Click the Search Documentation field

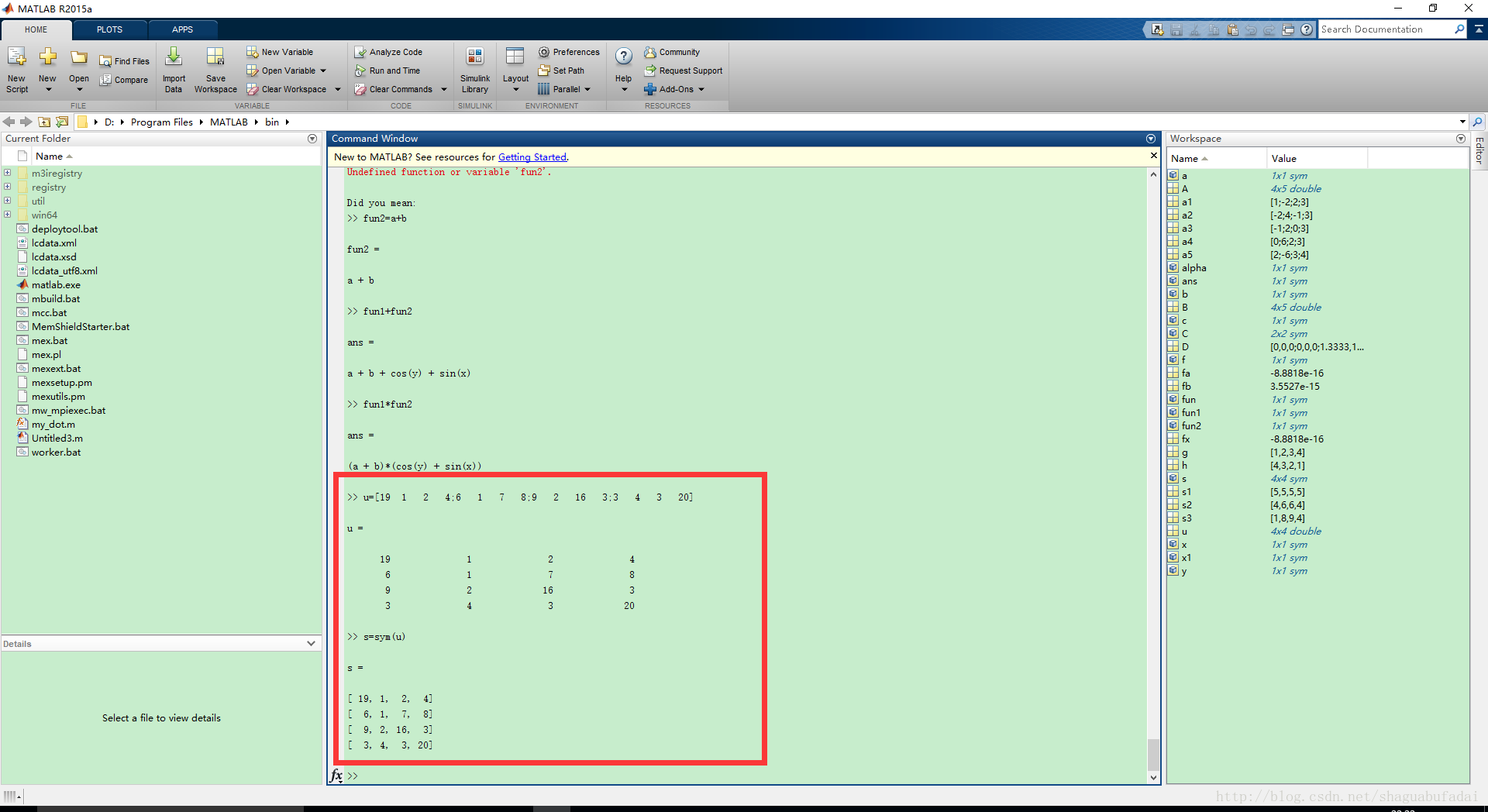1386,29
